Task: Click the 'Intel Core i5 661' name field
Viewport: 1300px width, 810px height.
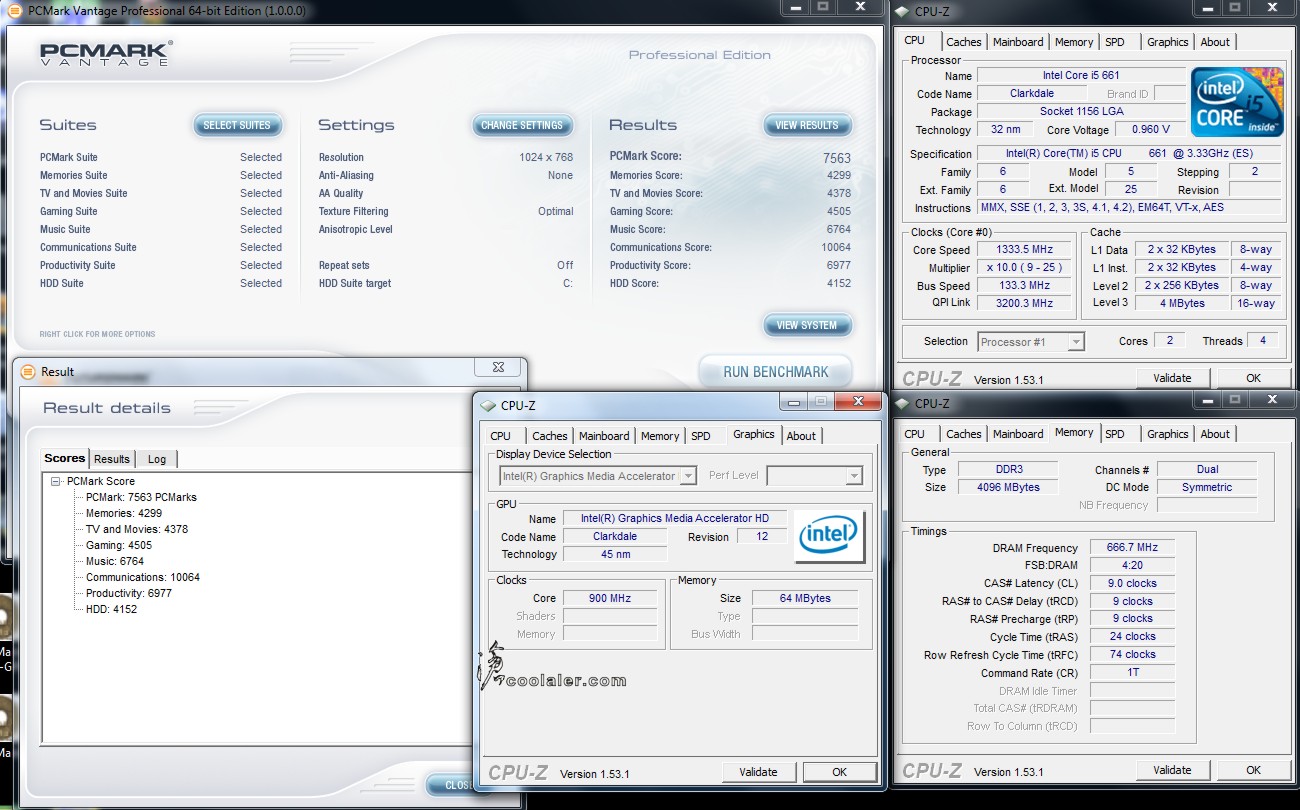Action: click(x=1081, y=75)
